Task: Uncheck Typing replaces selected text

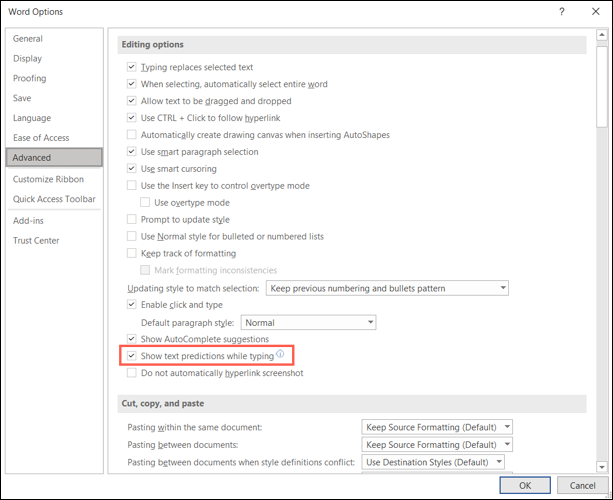Action: (x=133, y=68)
